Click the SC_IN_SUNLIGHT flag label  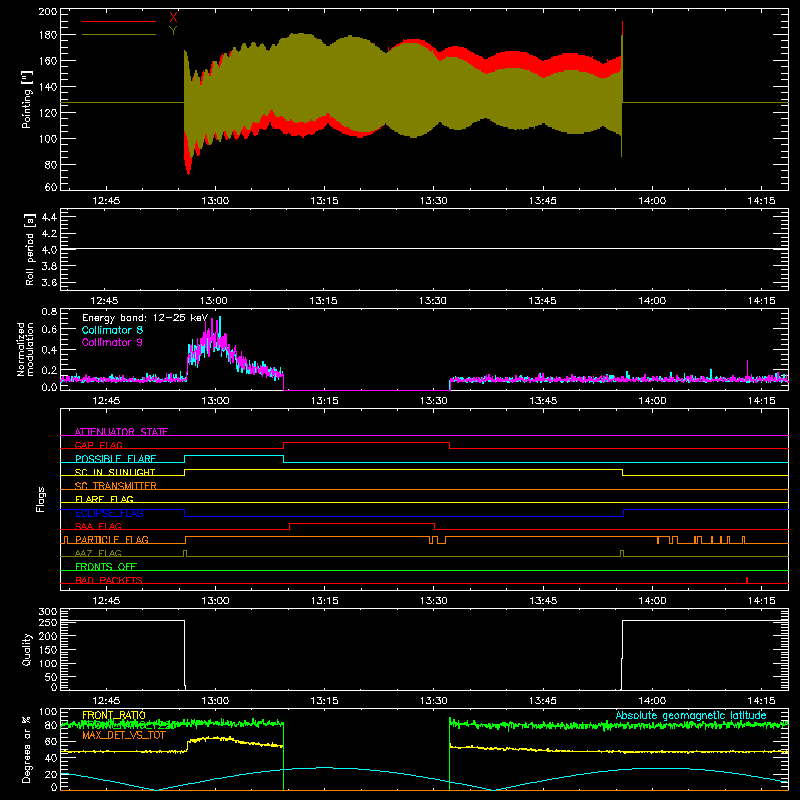[x=115, y=472]
